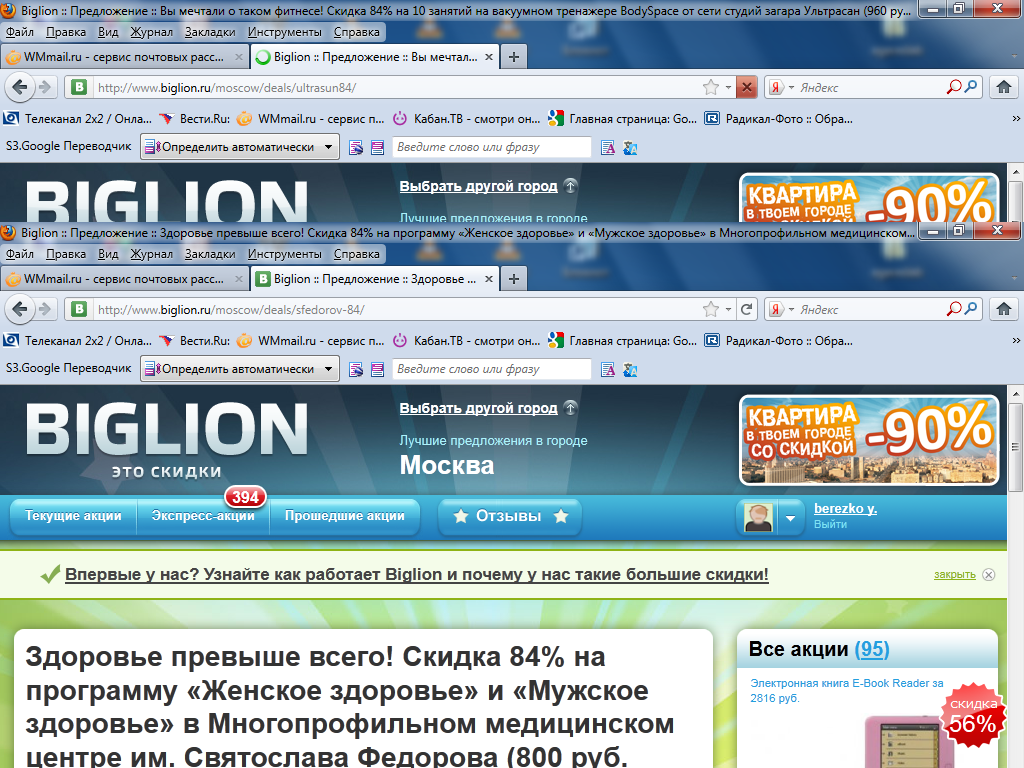Open Закладки menu in lower window
This screenshot has height=768, width=1024.
point(210,254)
